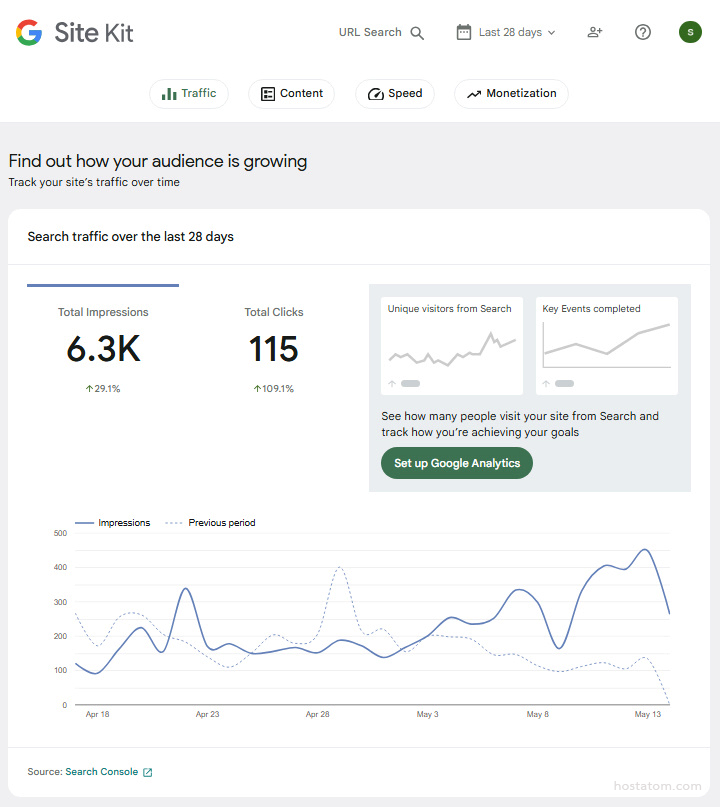Image resolution: width=720 pixels, height=807 pixels.
Task: Click the Key Events completed card
Action: coord(607,346)
